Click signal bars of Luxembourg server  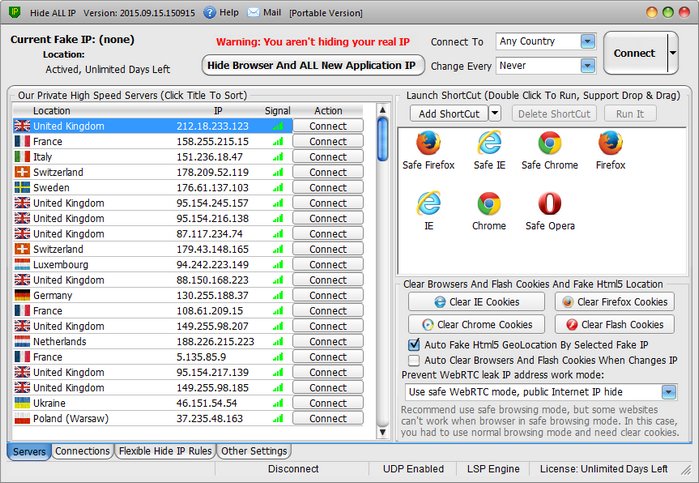click(278, 264)
